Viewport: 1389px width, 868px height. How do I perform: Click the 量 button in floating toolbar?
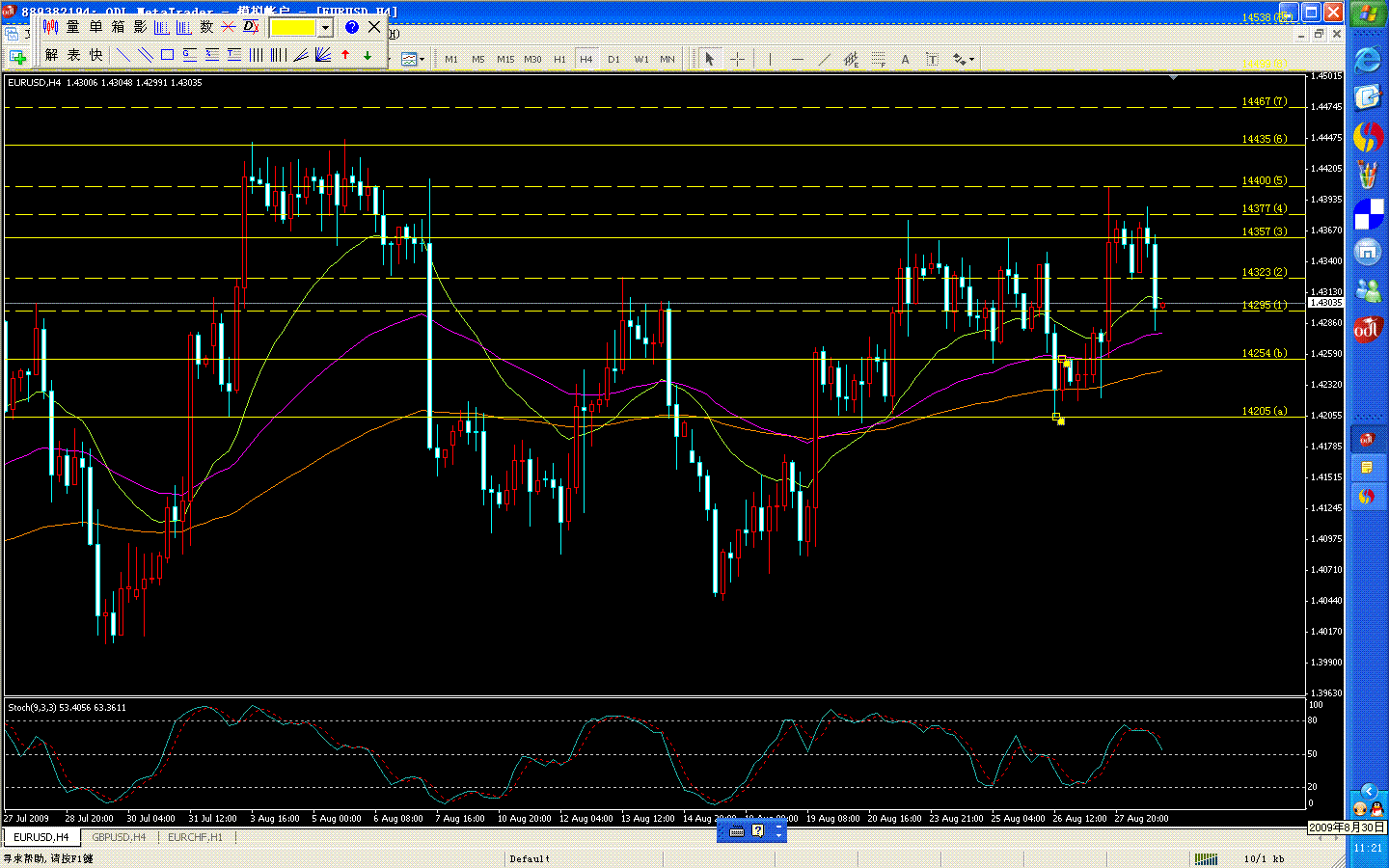[73, 27]
